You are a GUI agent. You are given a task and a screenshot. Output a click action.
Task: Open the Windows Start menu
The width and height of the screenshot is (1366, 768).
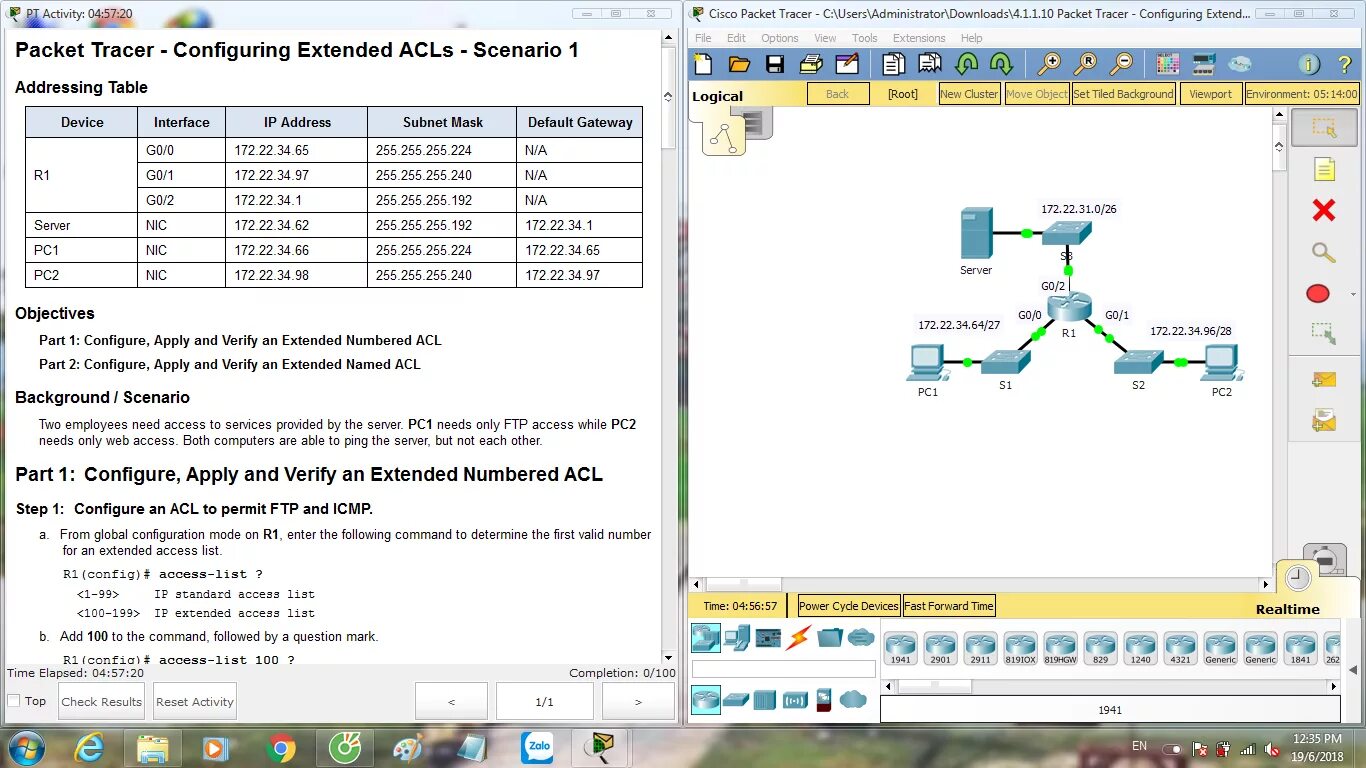click(25, 747)
